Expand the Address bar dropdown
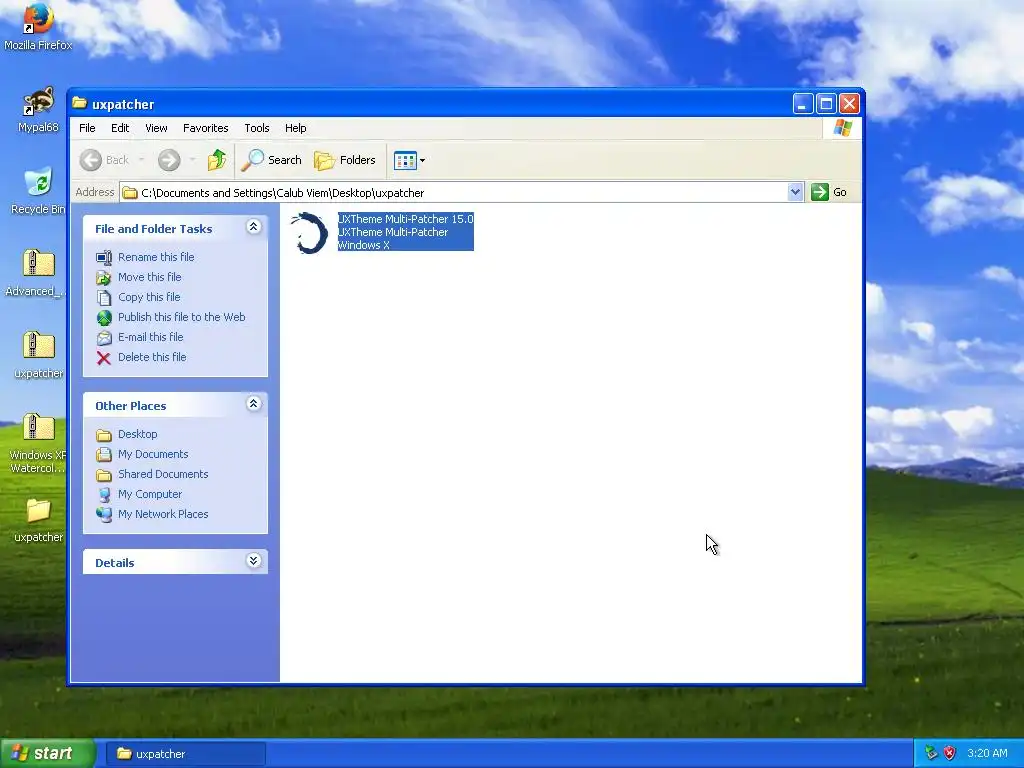Image resolution: width=1024 pixels, height=768 pixels. [x=795, y=192]
